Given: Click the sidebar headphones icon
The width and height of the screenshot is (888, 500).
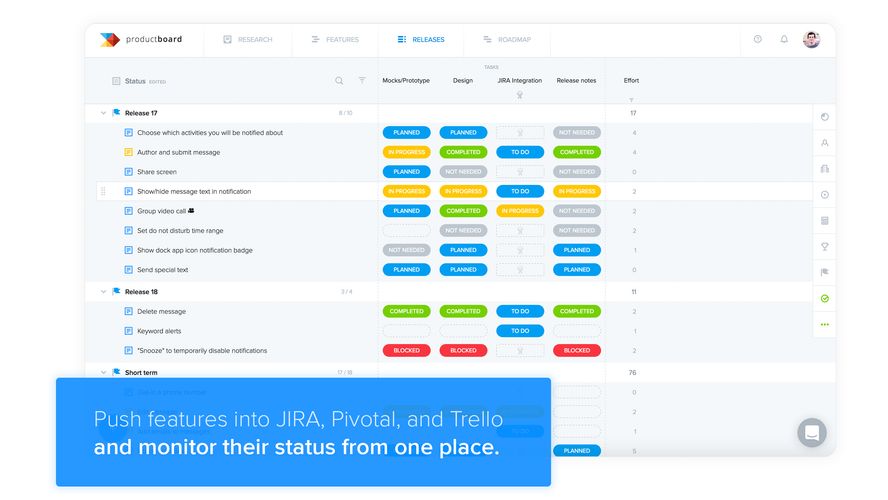Looking at the screenshot, I should (x=825, y=169).
